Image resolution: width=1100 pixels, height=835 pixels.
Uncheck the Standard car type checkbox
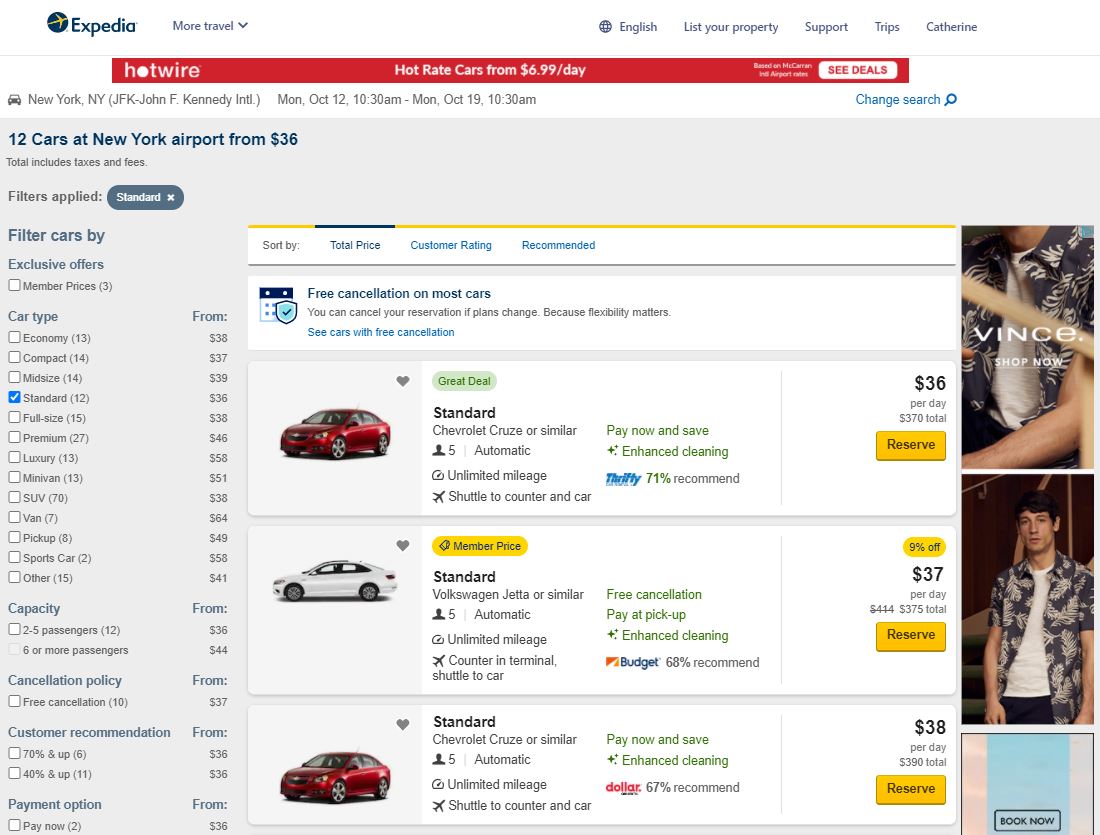click(14, 397)
